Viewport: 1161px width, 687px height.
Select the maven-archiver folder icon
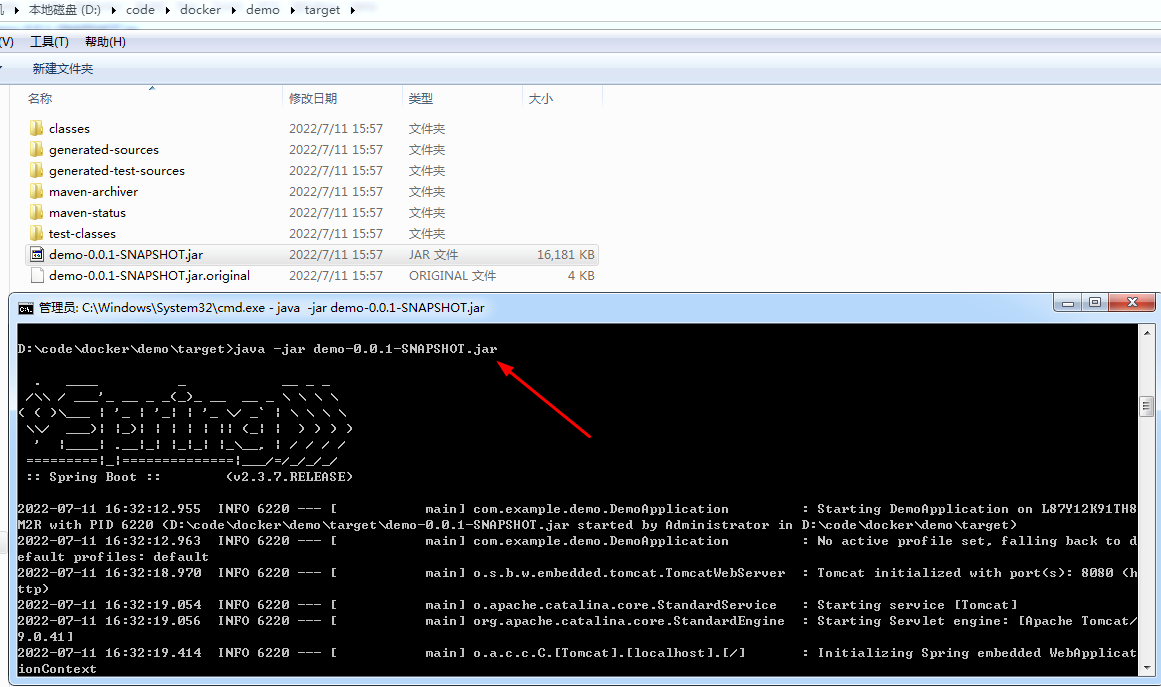pos(36,191)
